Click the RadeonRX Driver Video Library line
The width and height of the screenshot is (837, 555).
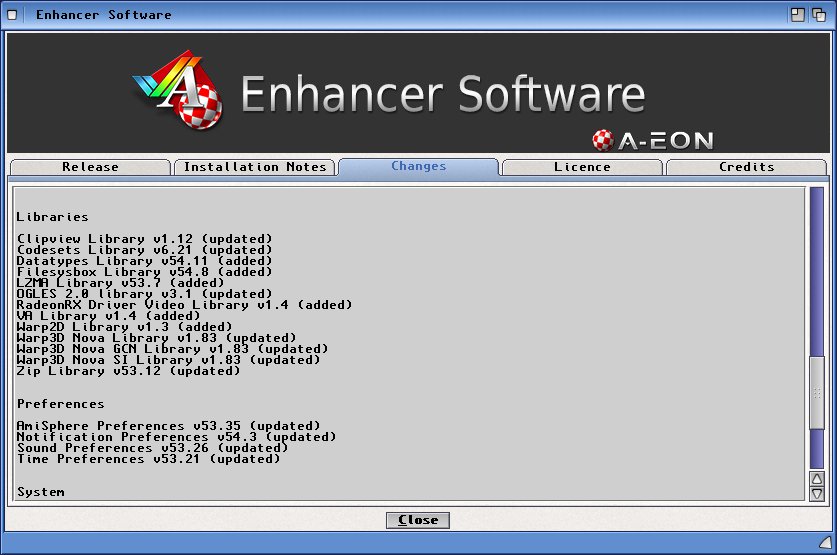[185, 305]
